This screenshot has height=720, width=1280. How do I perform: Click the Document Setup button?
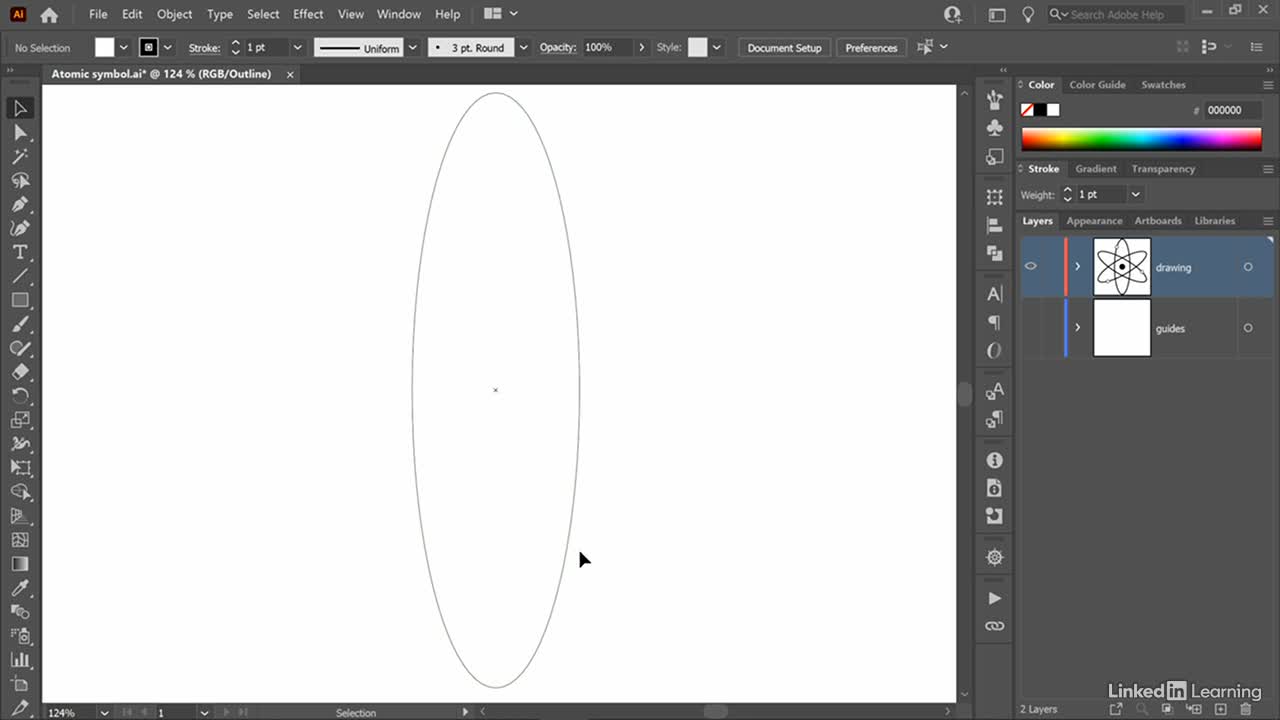[784, 48]
